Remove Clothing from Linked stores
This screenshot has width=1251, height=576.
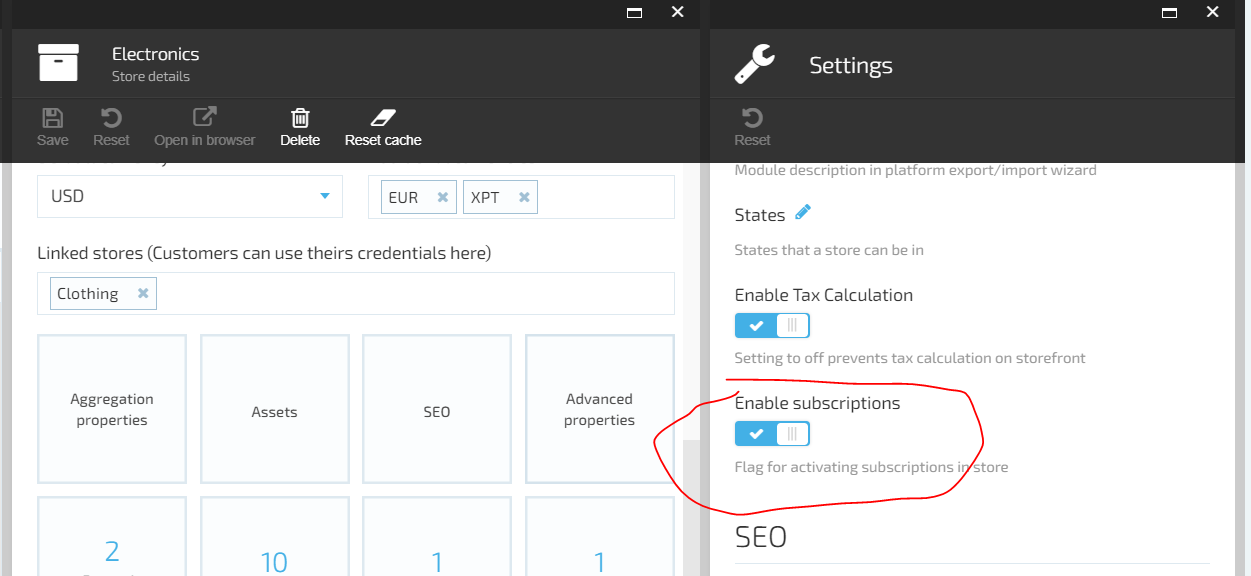click(143, 293)
